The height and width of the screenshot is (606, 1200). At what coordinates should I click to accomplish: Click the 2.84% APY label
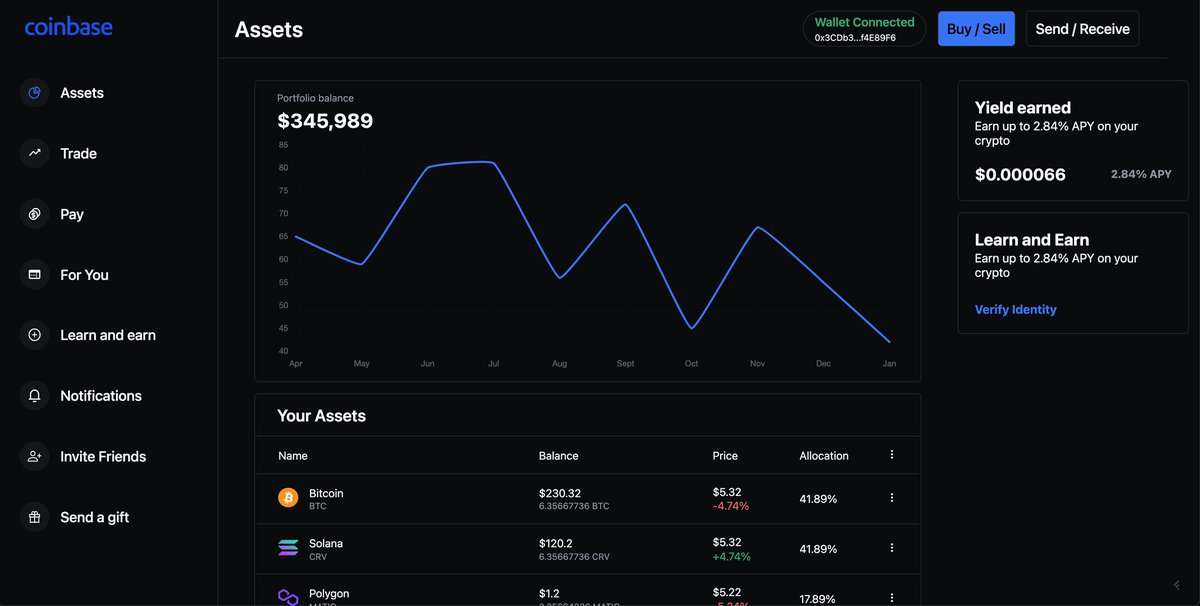[1141, 174]
